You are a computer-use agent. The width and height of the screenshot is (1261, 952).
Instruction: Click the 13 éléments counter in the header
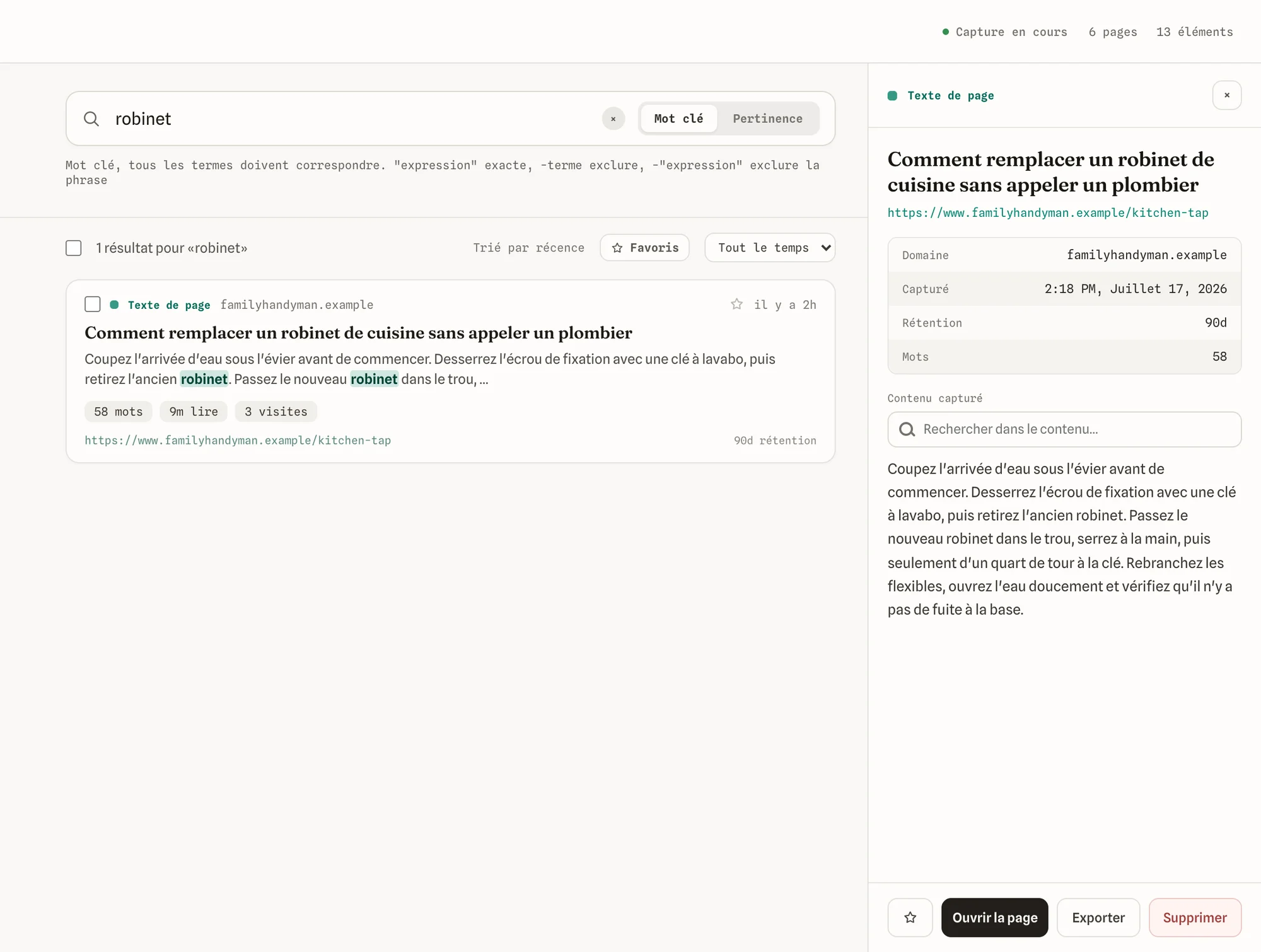[1194, 32]
